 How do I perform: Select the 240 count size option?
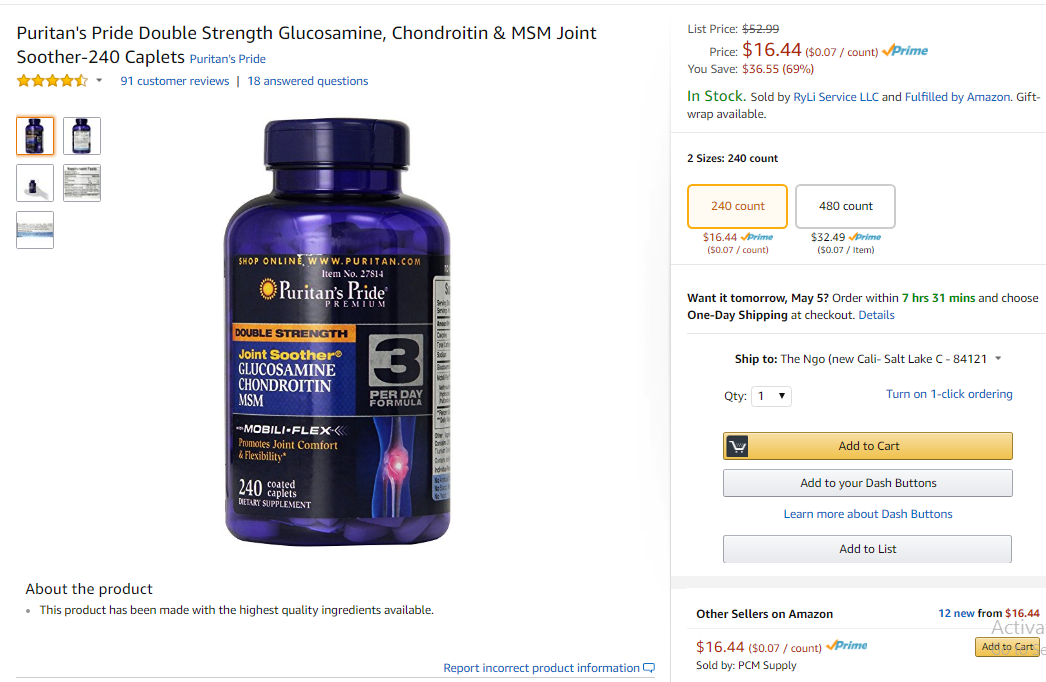[737, 206]
